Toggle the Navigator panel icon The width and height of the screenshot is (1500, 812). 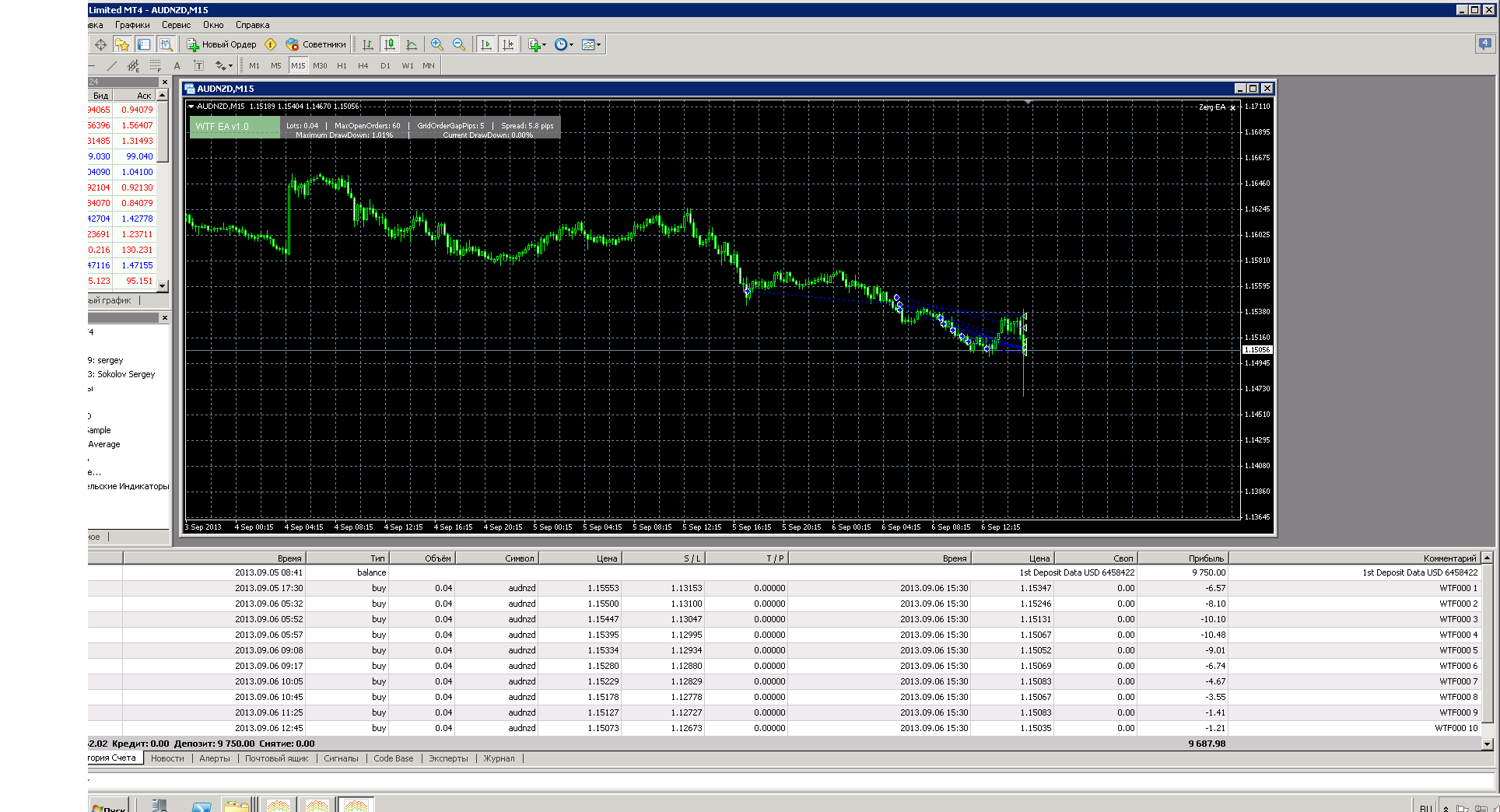(144, 44)
